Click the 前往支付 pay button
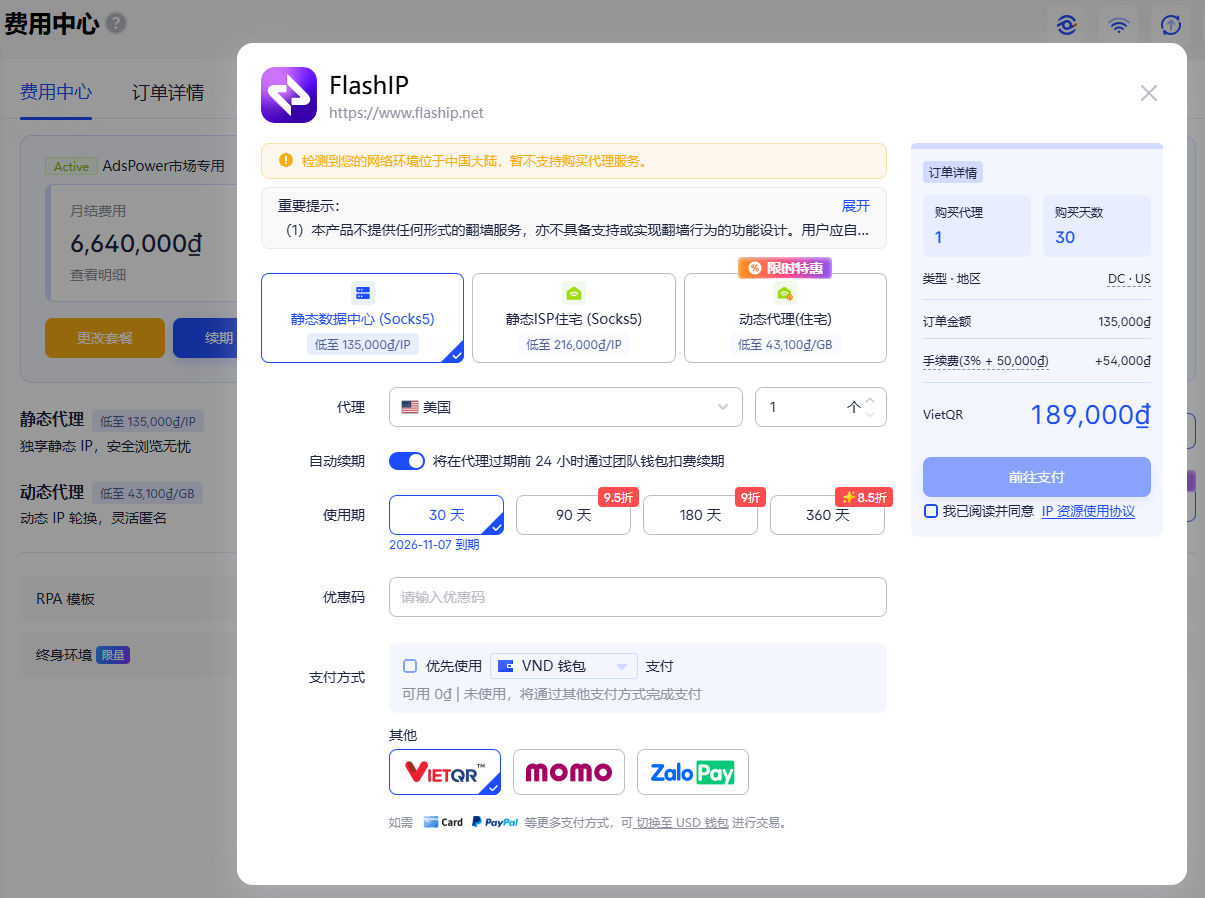This screenshot has width=1205, height=898. [1037, 477]
